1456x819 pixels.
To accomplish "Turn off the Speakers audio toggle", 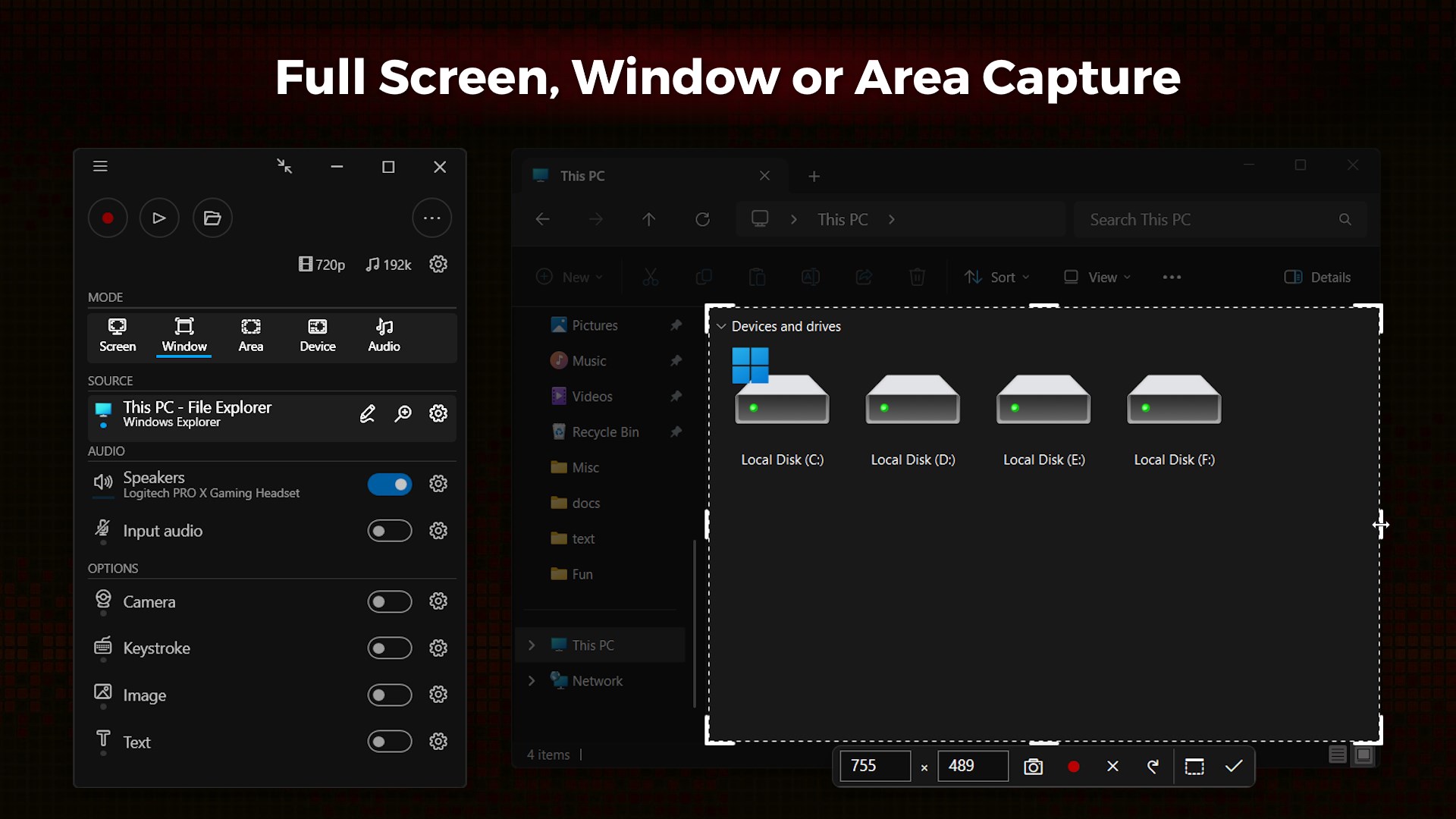I will [390, 484].
